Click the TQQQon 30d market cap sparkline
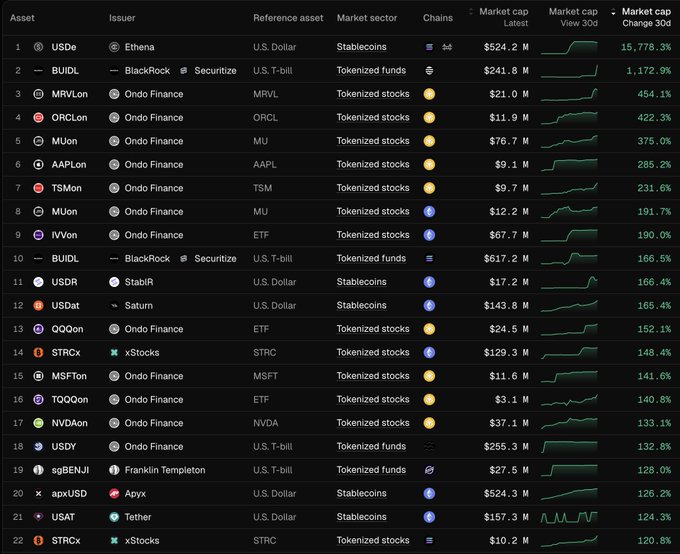This screenshot has height=554, width=680. click(x=569, y=400)
